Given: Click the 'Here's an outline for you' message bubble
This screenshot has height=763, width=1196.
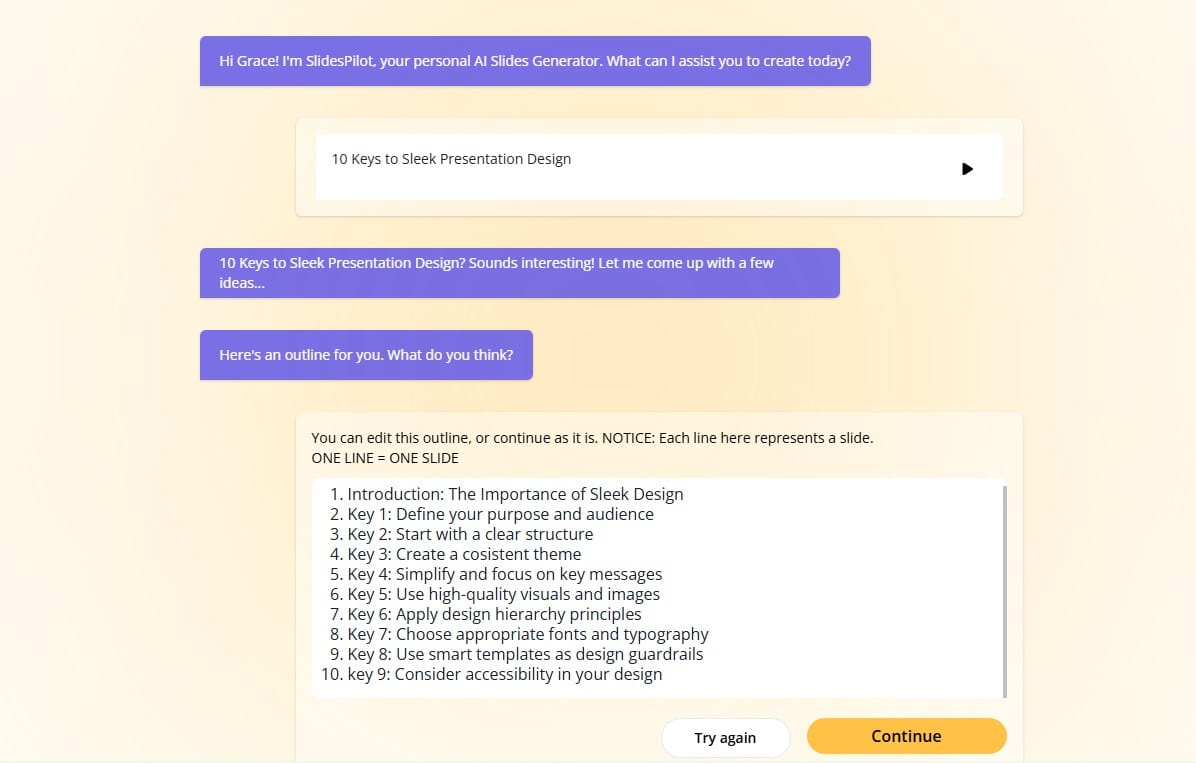Looking at the screenshot, I should point(366,355).
